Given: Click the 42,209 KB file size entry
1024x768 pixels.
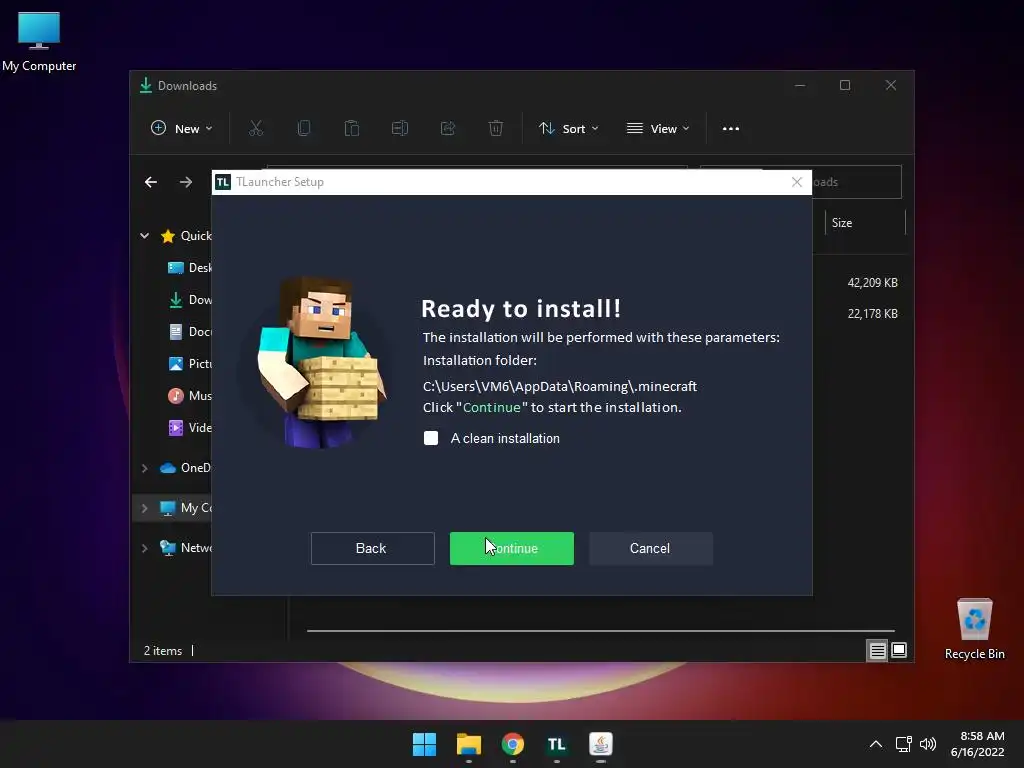Looking at the screenshot, I should pyautogui.click(x=872, y=283).
